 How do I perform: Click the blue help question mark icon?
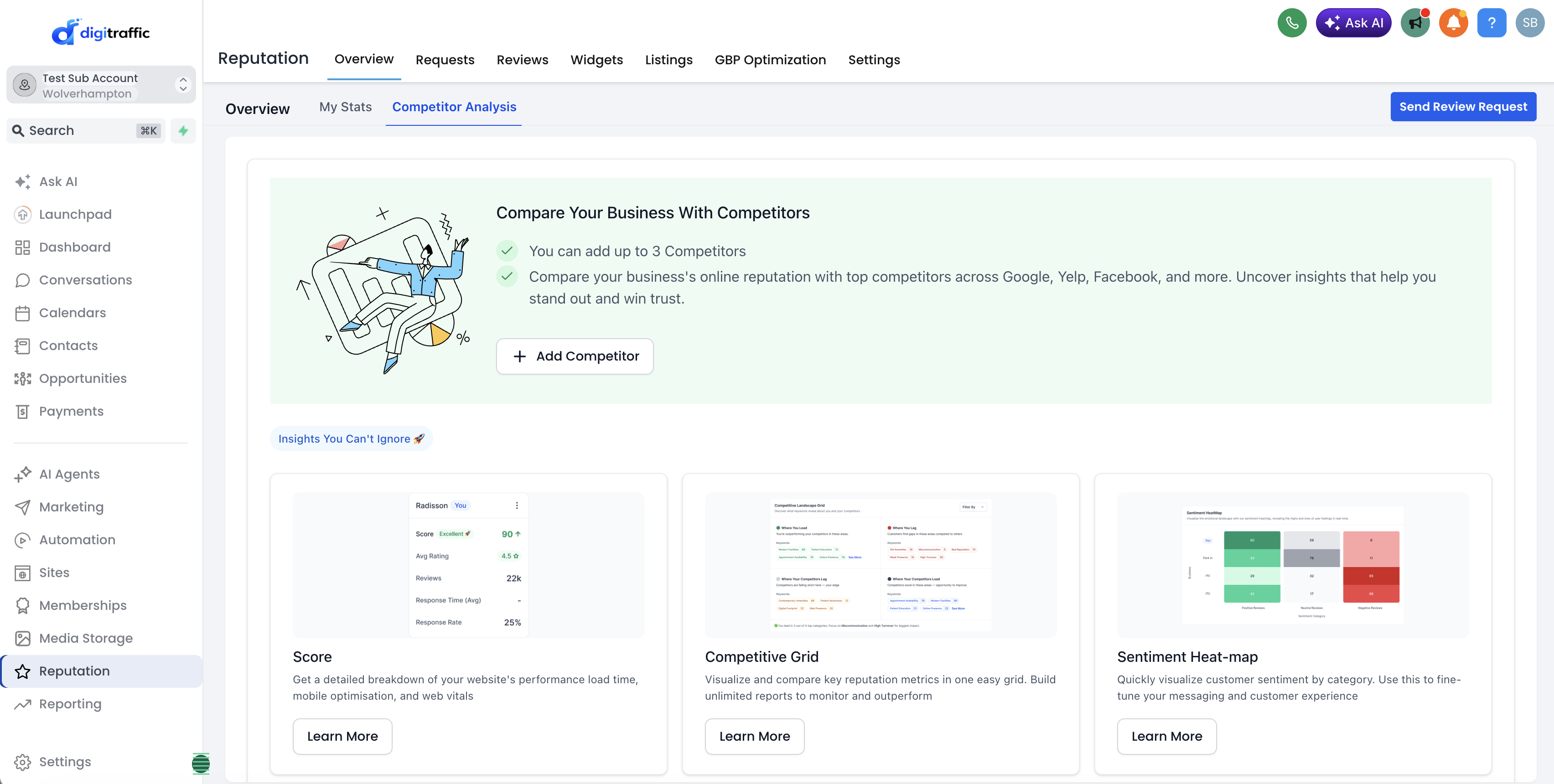(x=1491, y=23)
